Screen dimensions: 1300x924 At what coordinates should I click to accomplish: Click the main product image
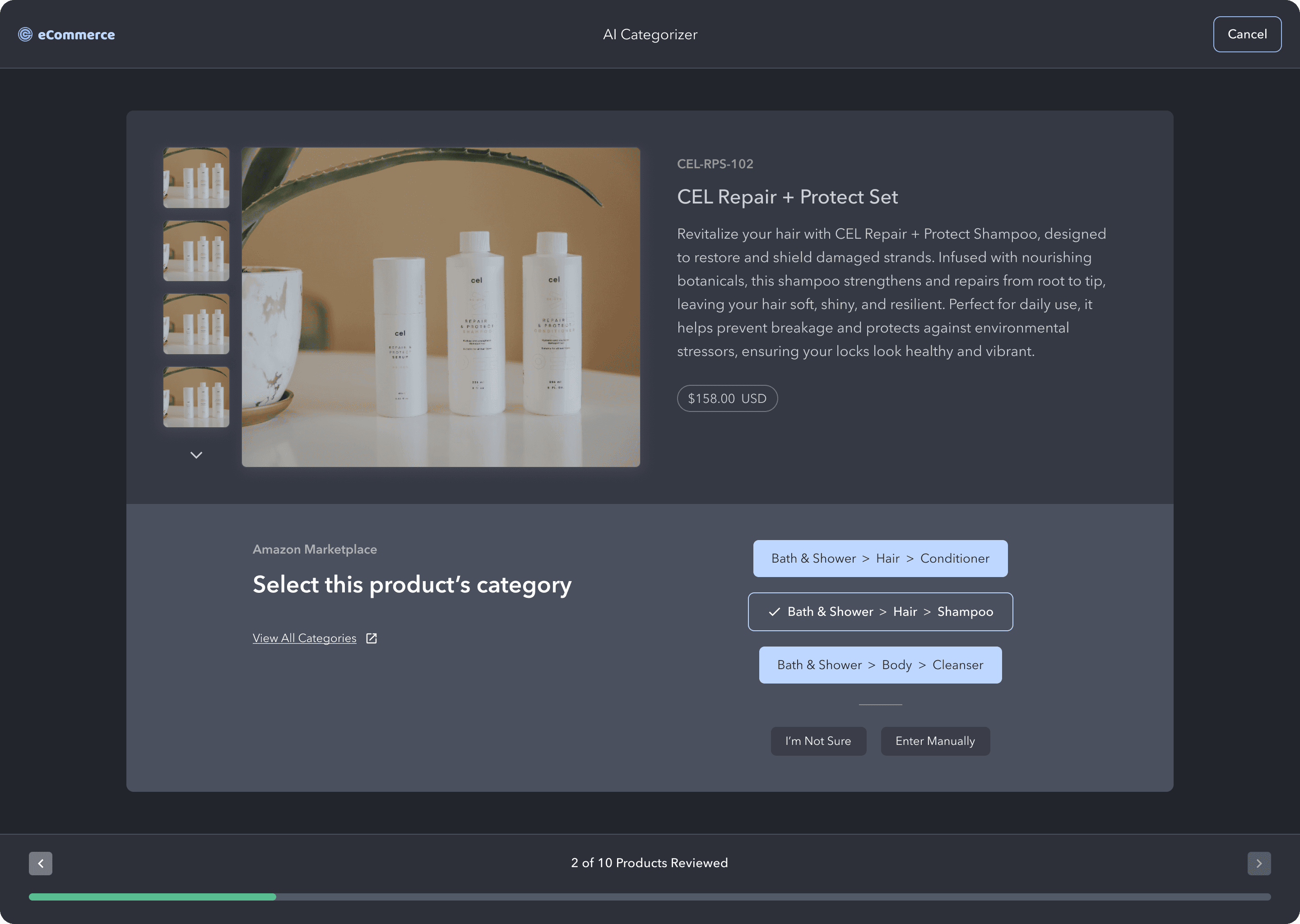click(x=441, y=307)
